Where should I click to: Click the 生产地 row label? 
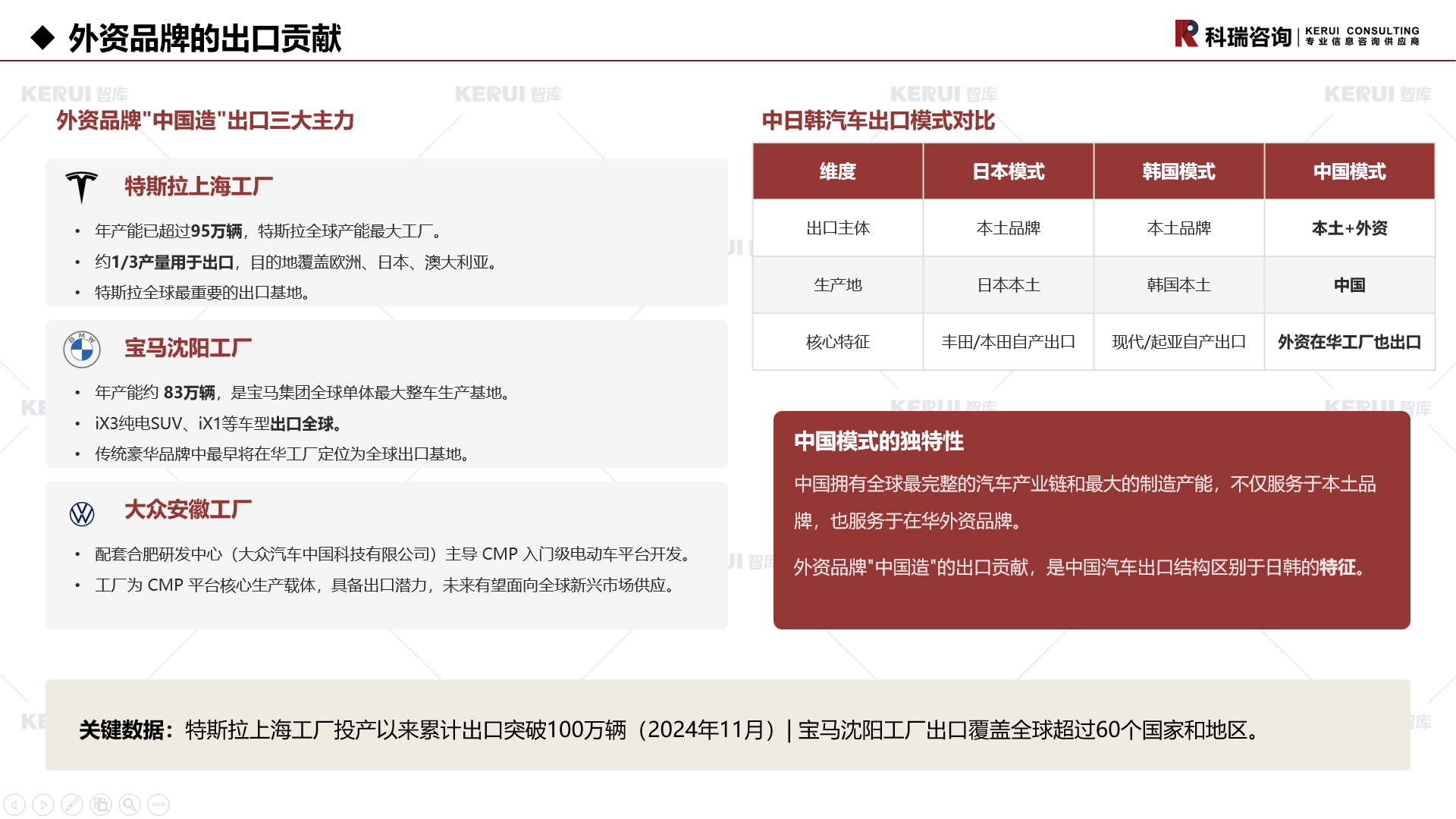pos(838,285)
